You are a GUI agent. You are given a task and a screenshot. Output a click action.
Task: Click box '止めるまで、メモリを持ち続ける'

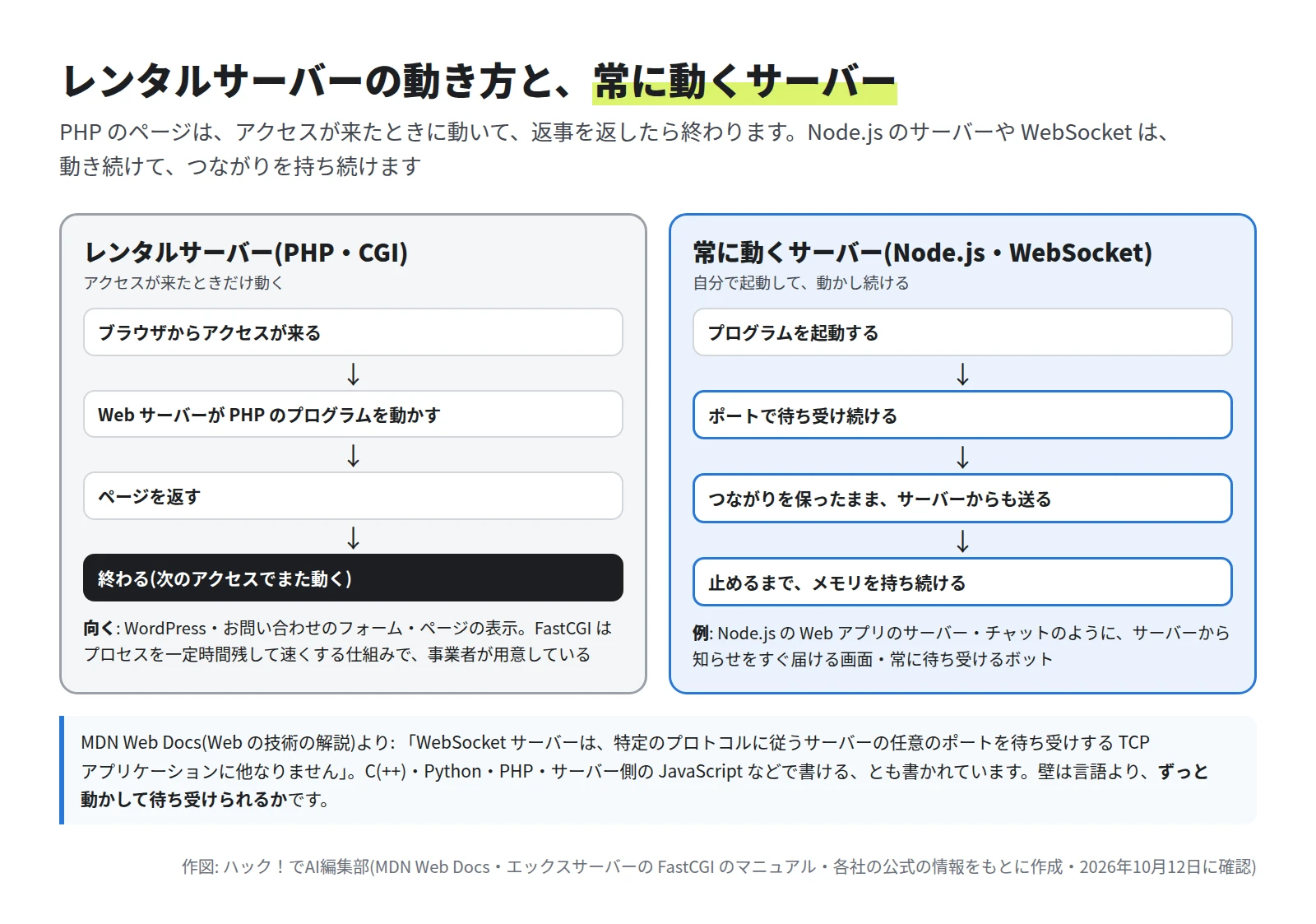point(962,583)
